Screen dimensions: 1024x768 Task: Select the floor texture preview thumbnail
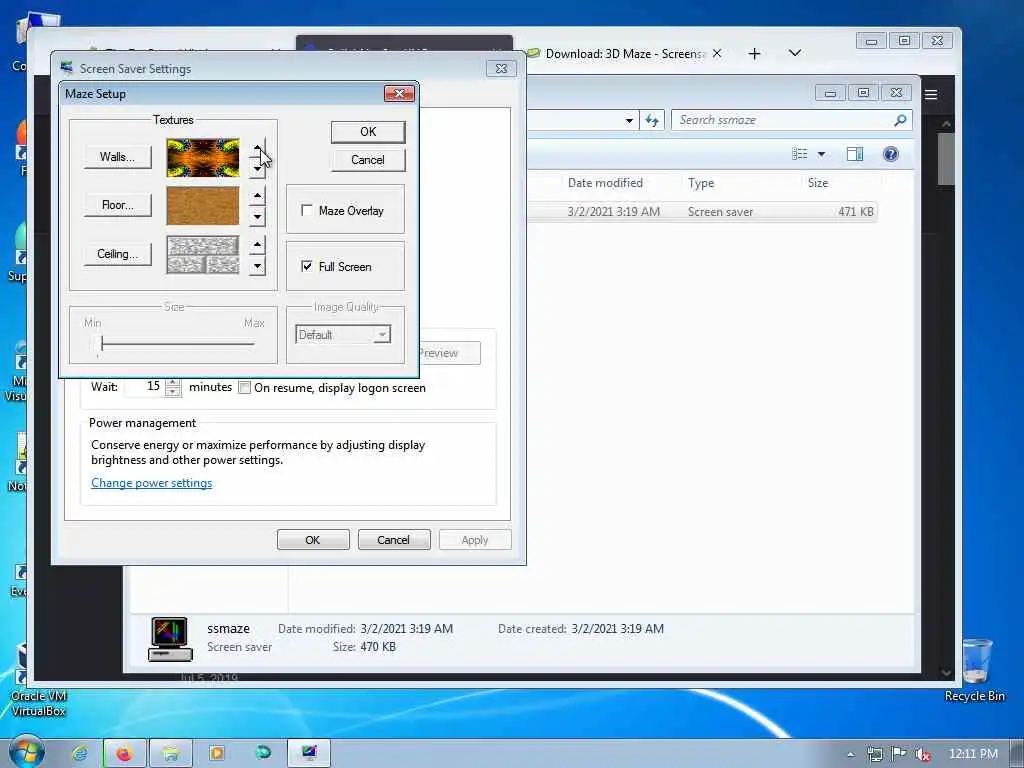point(203,206)
